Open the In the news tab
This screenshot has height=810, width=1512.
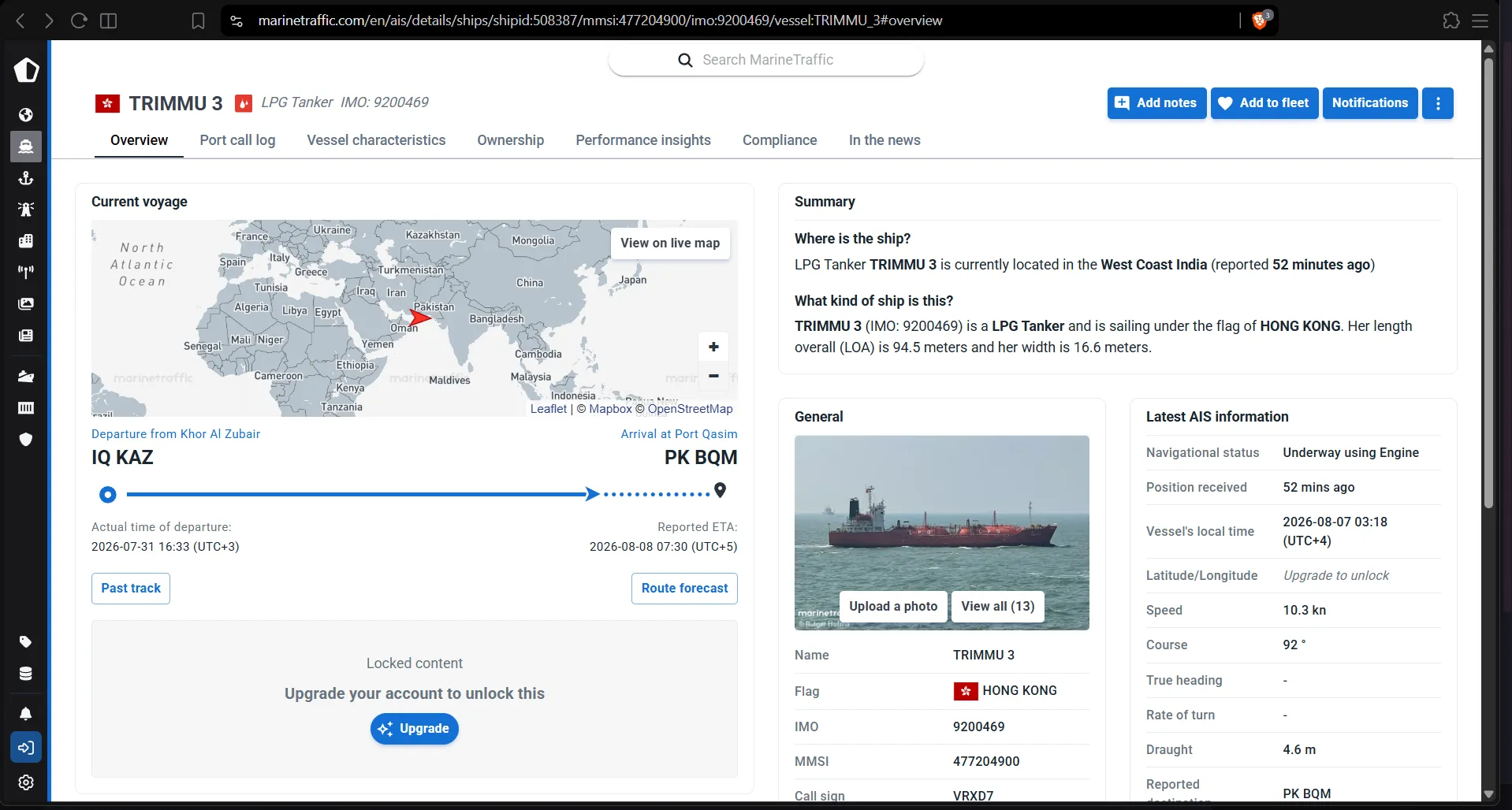pos(884,140)
